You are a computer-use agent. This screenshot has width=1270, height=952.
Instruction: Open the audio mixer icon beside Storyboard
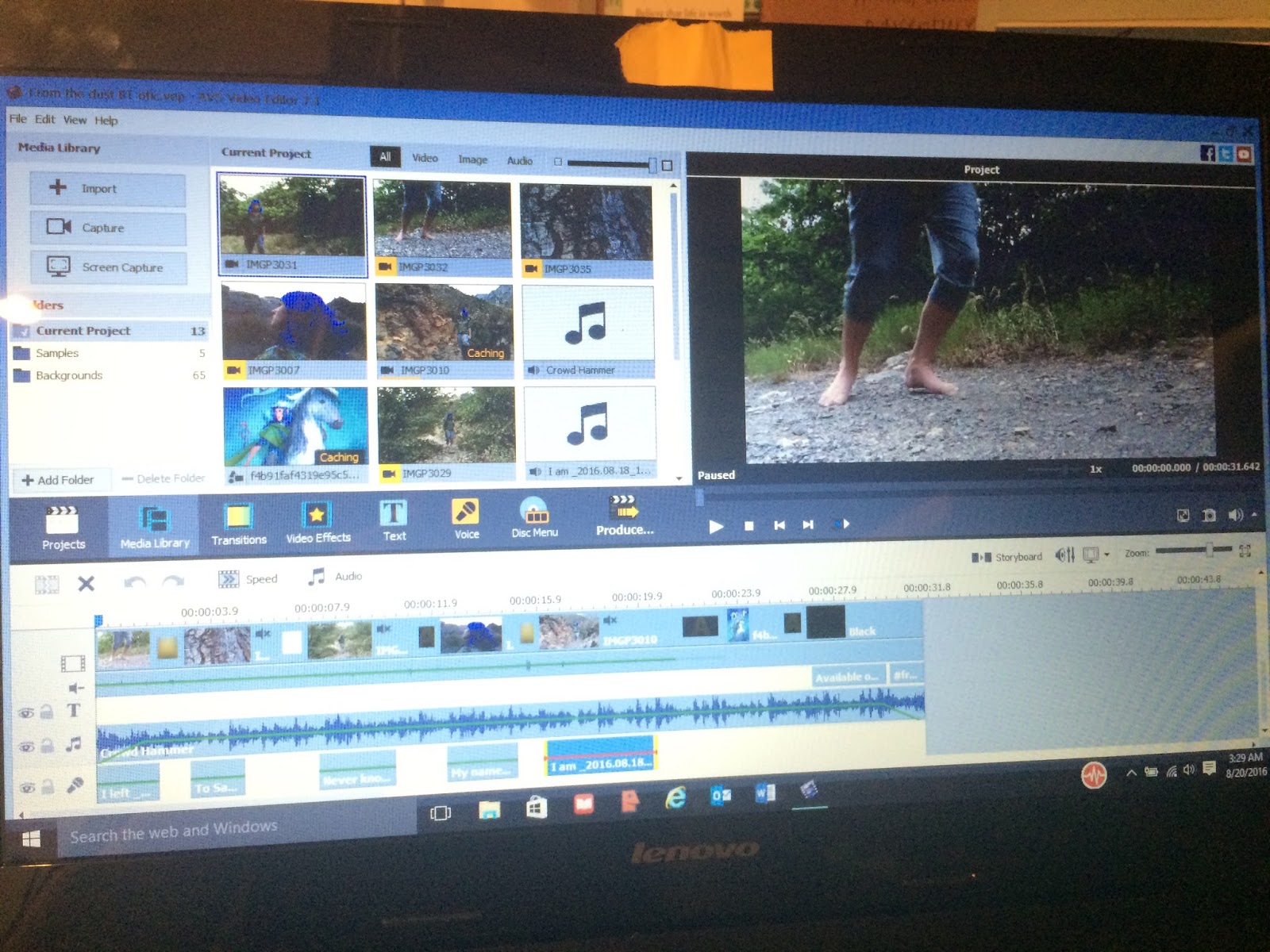point(1064,555)
